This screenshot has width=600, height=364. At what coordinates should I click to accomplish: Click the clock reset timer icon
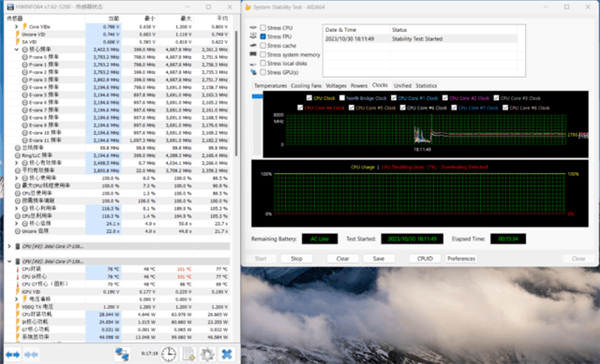click(168, 354)
